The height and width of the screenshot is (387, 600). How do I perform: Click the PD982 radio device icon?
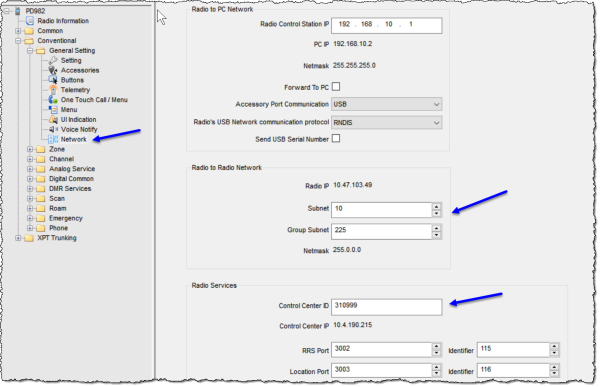(x=18, y=11)
